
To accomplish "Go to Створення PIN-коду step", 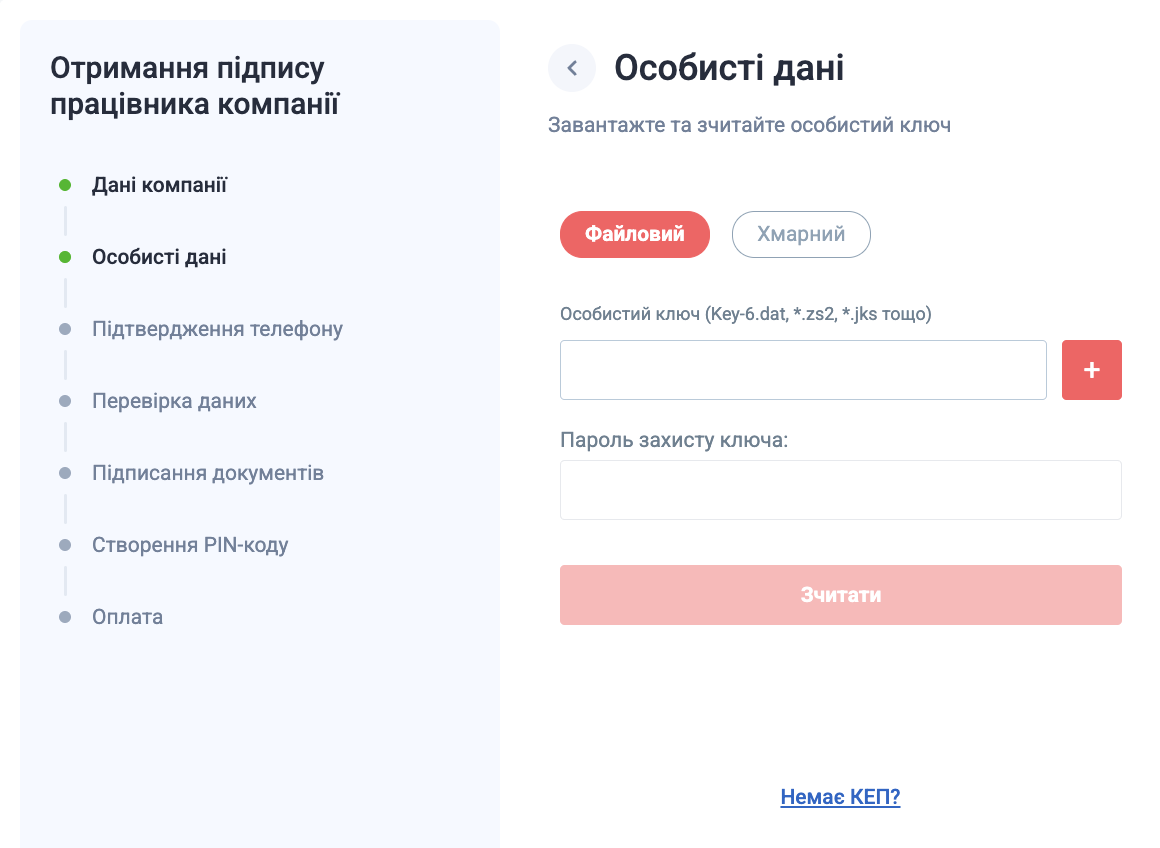I will coord(190,545).
